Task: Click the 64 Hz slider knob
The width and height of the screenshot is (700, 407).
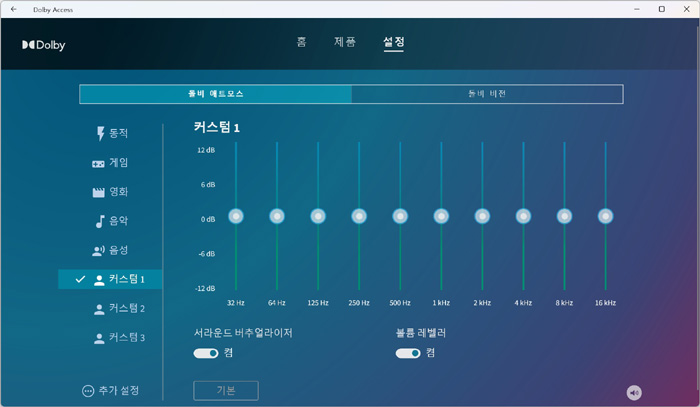Action: pyautogui.click(x=277, y=216)
